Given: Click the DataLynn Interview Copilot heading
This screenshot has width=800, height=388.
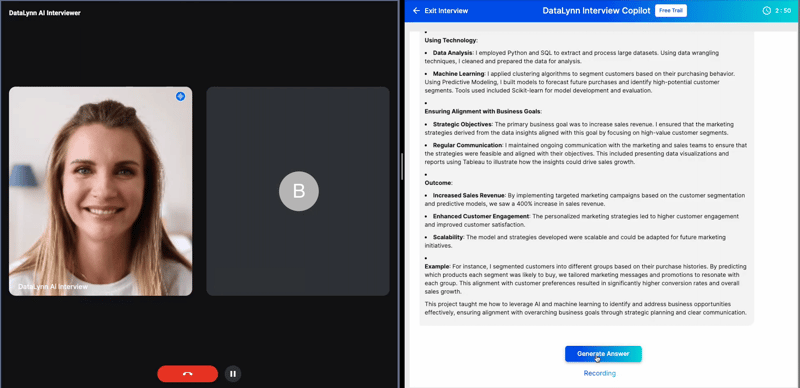Looking at the screenshot, I should coord(596,11).
